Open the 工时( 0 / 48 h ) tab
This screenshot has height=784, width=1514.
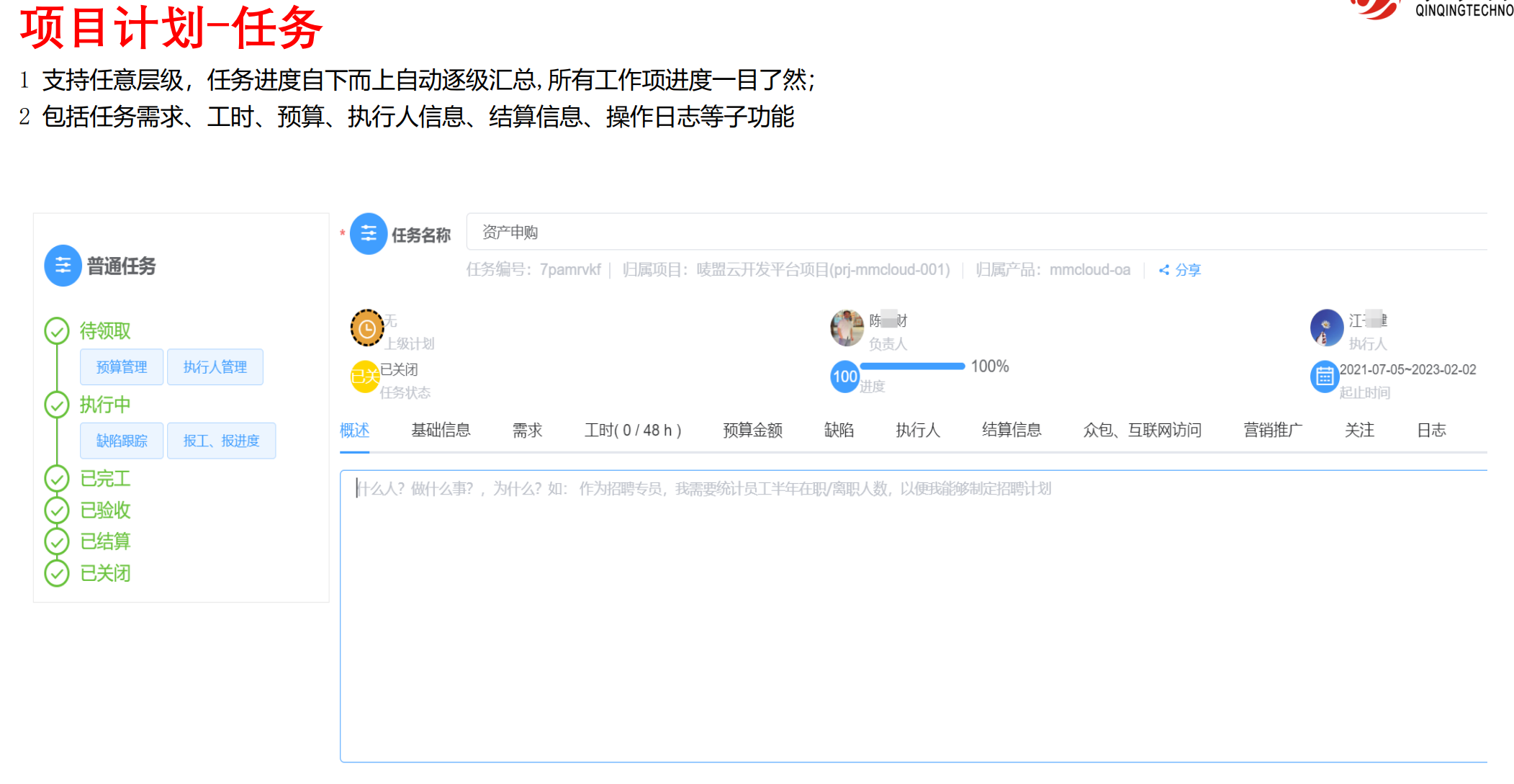click(x=632, y=431)
